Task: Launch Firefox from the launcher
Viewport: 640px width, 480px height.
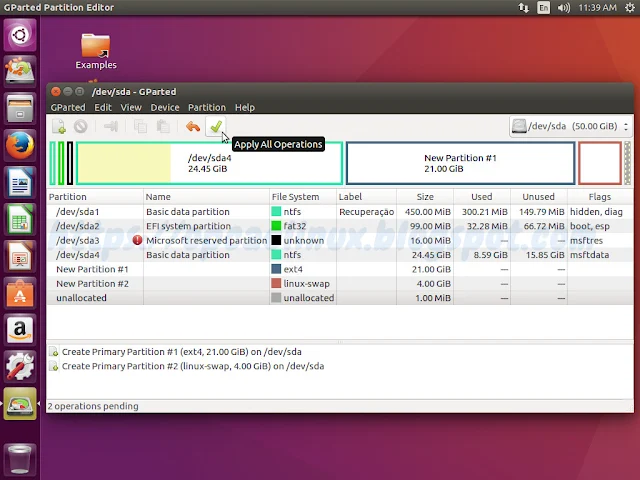Action: point(20,145)
